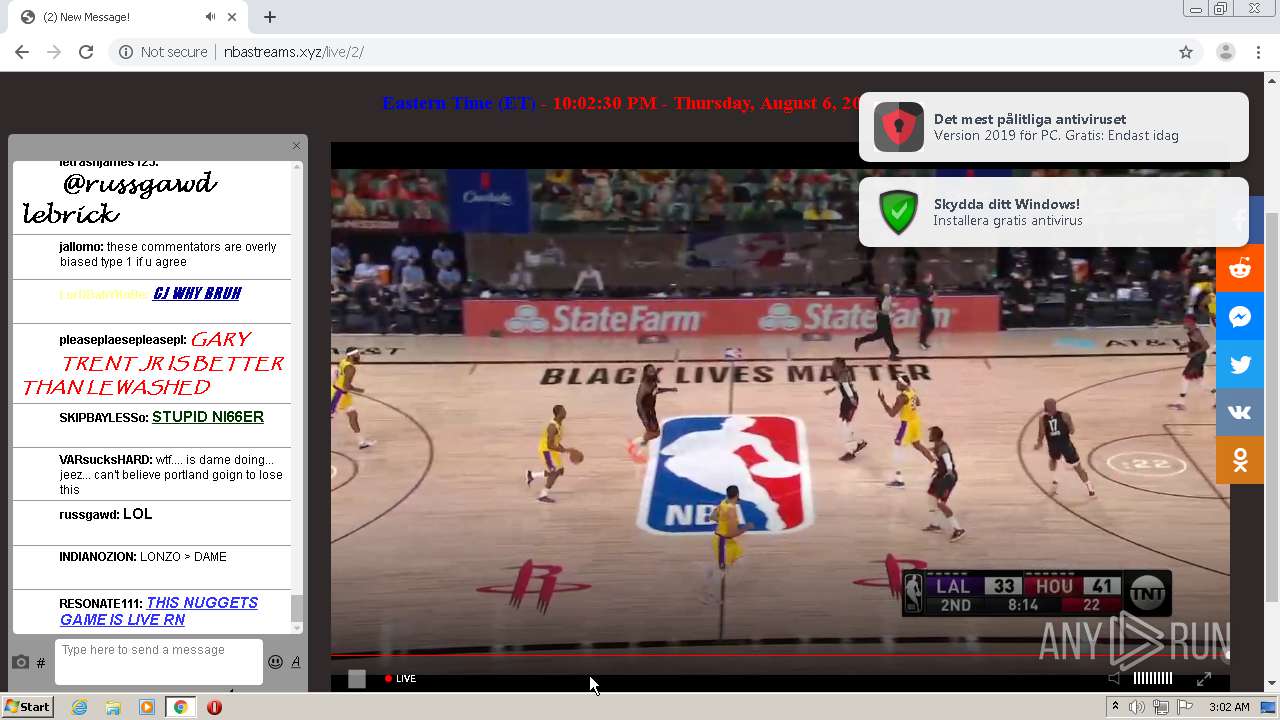
Task: Attach an image with the camera icon
Action: point(20,662)
